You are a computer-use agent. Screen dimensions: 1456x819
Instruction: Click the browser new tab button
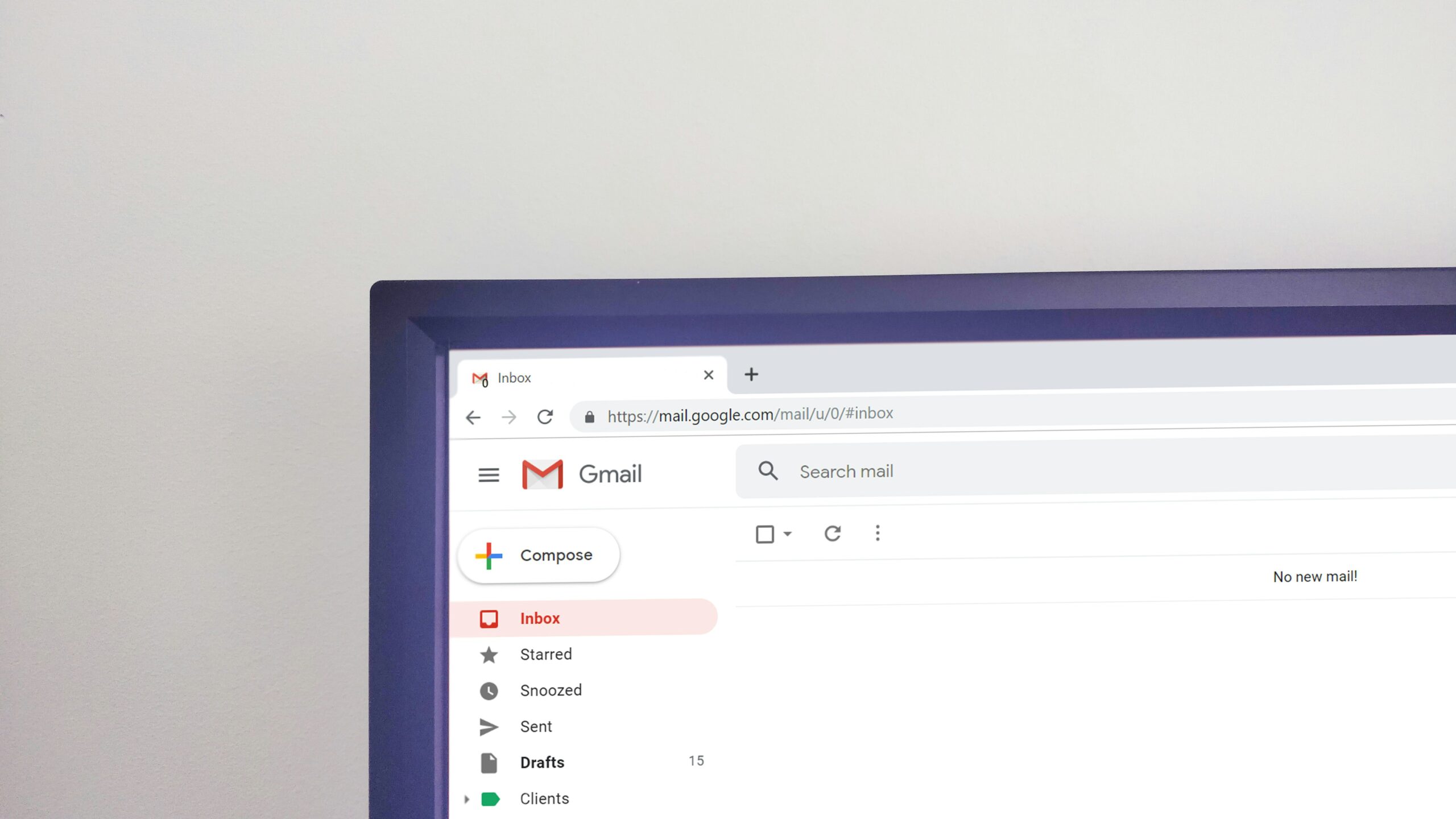pyautogui.click(x=752, y=375)
